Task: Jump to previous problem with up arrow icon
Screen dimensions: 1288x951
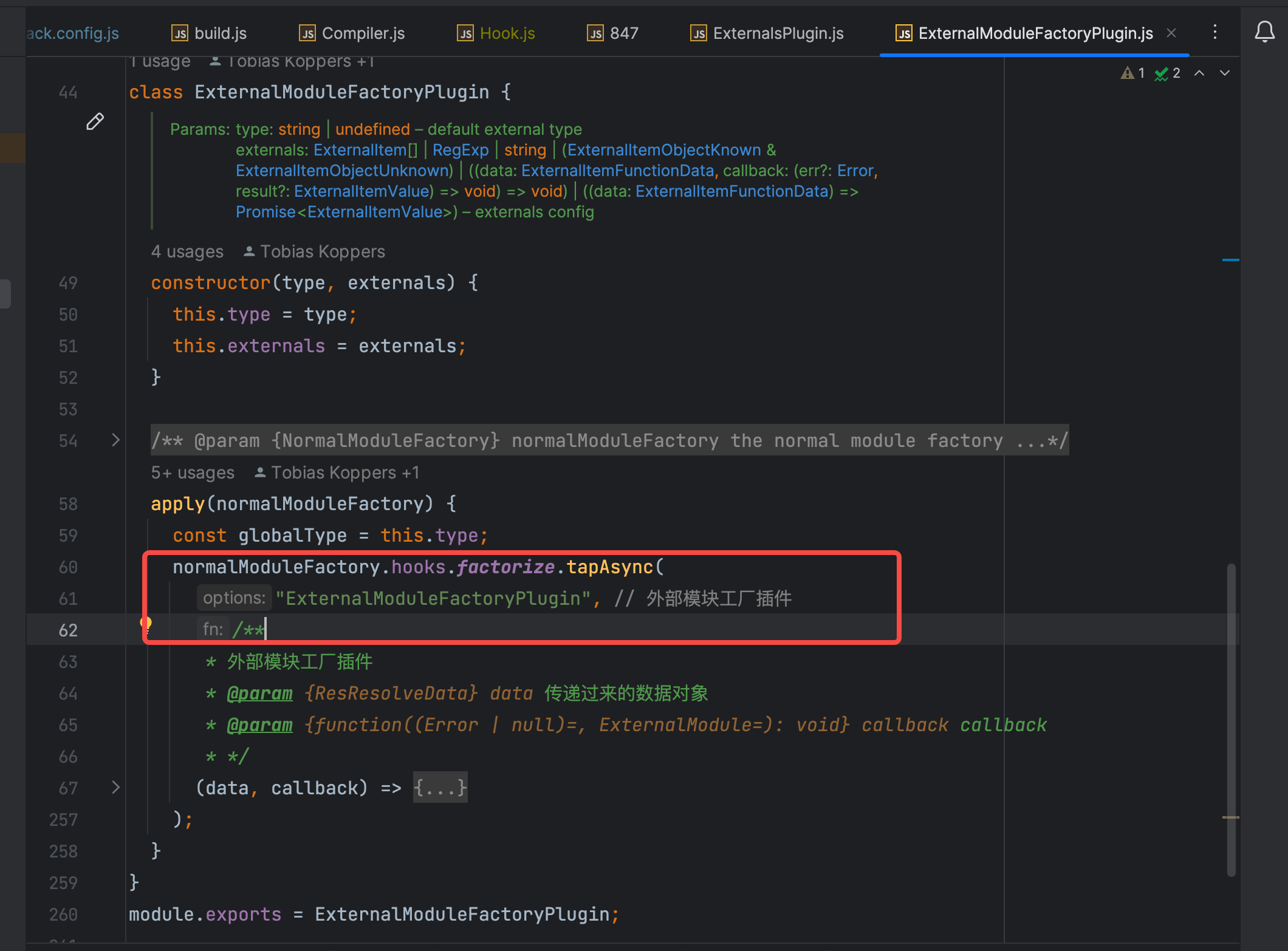Action: point(1199,73)
